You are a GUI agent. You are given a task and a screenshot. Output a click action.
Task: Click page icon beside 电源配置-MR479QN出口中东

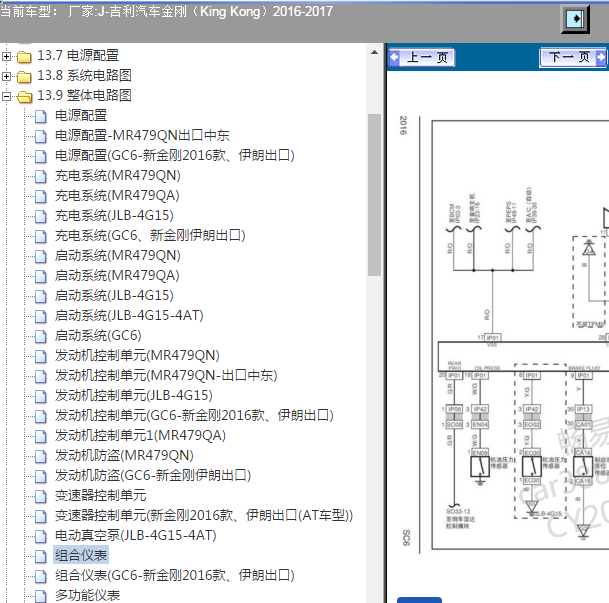(40, 136)
